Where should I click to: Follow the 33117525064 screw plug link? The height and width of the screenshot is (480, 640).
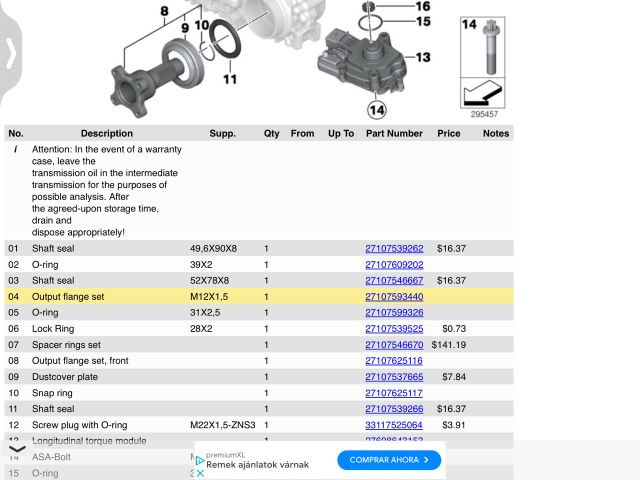coord(394,425)
